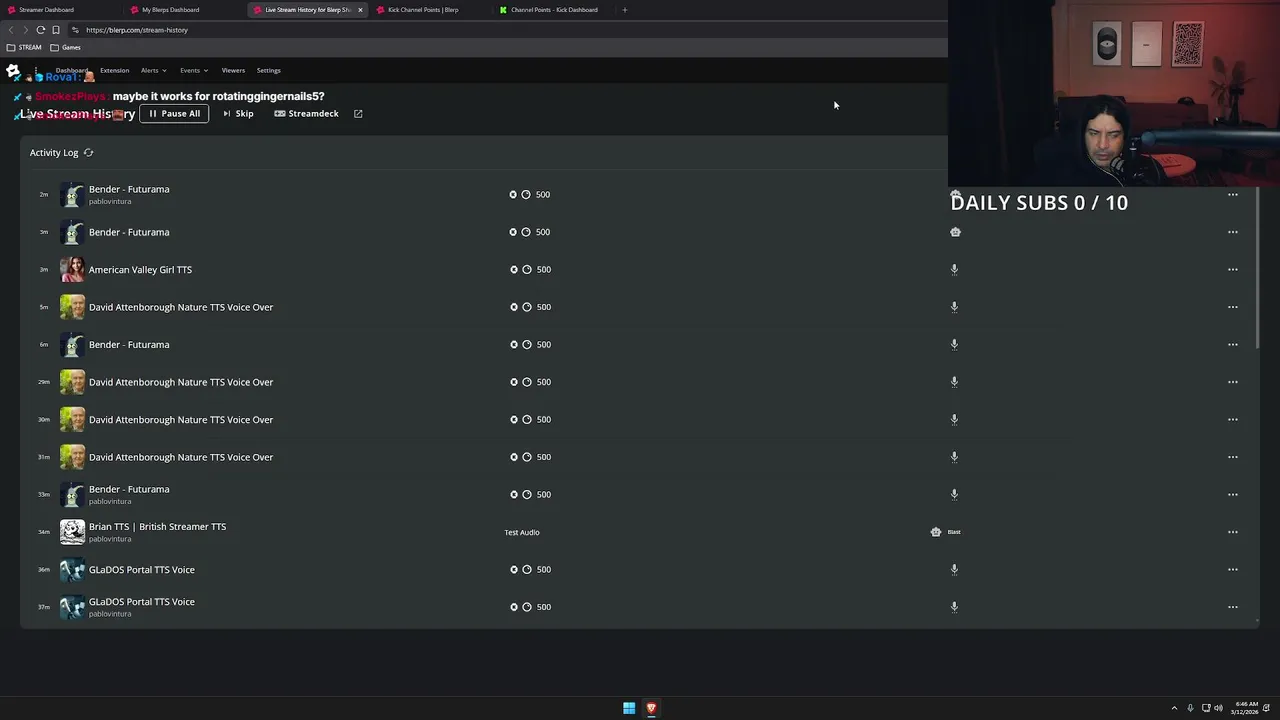Open more options for 36m GLaDOS row
The image size is (1280, 720).
tap(1233, 569)
